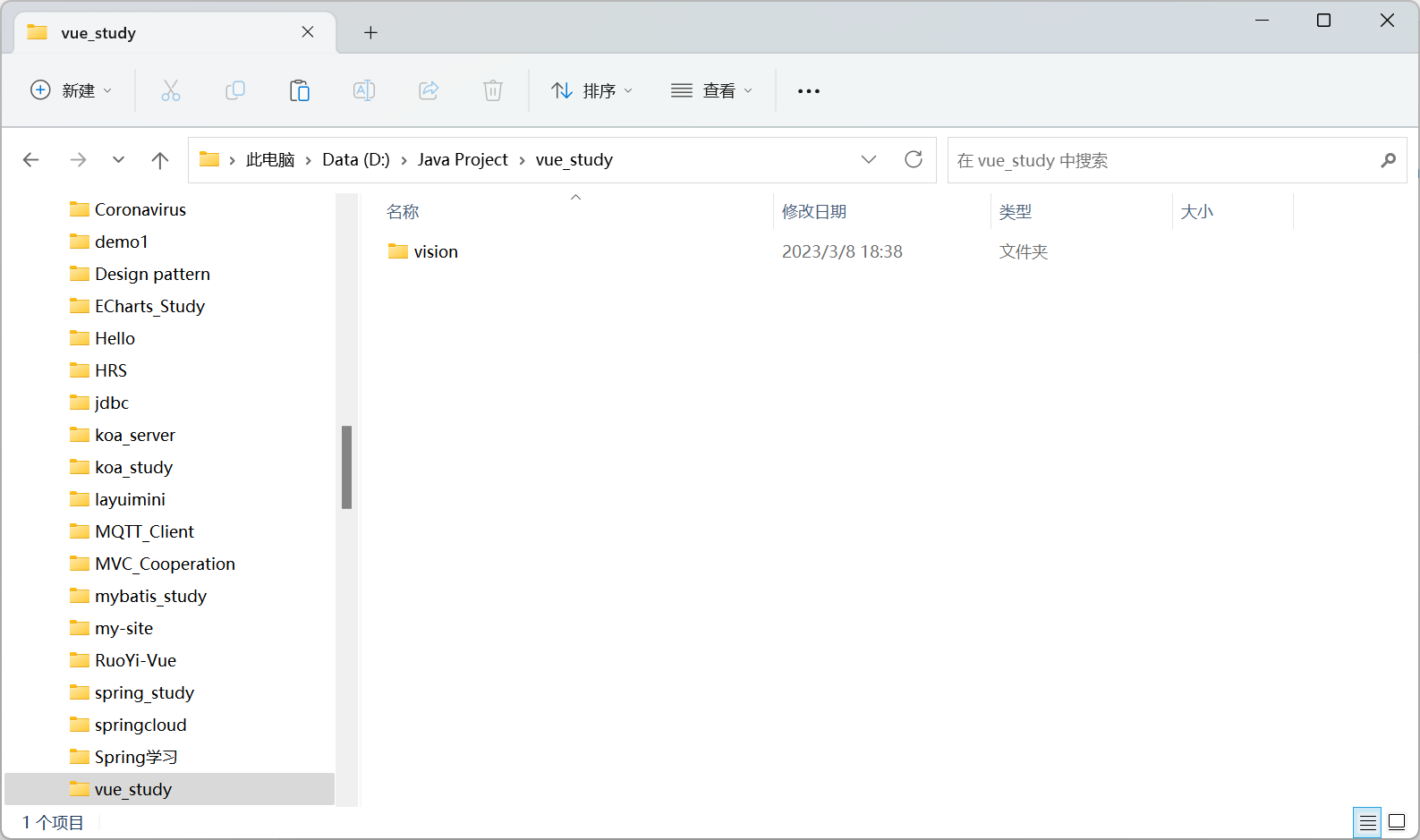Select koa_server folder in sidebar
1420x840 pixels.
[135, 435]
